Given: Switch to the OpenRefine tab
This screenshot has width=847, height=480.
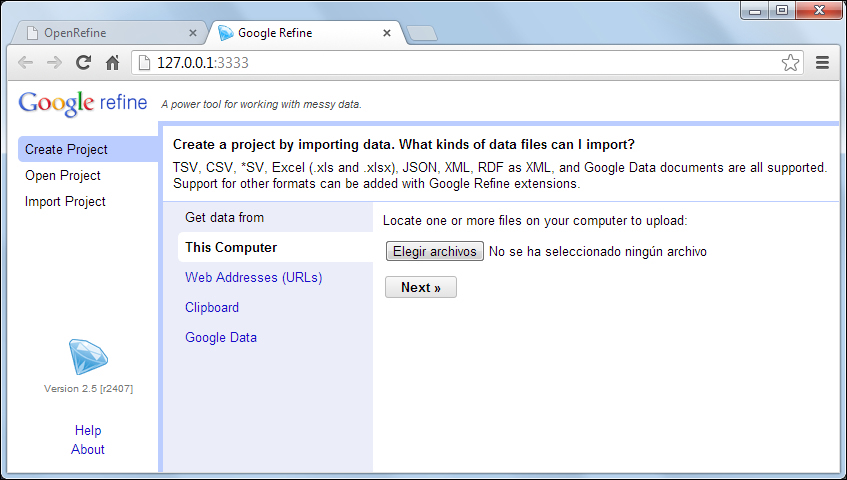Looking at the screenshot, I should click(x=108, y=33).
